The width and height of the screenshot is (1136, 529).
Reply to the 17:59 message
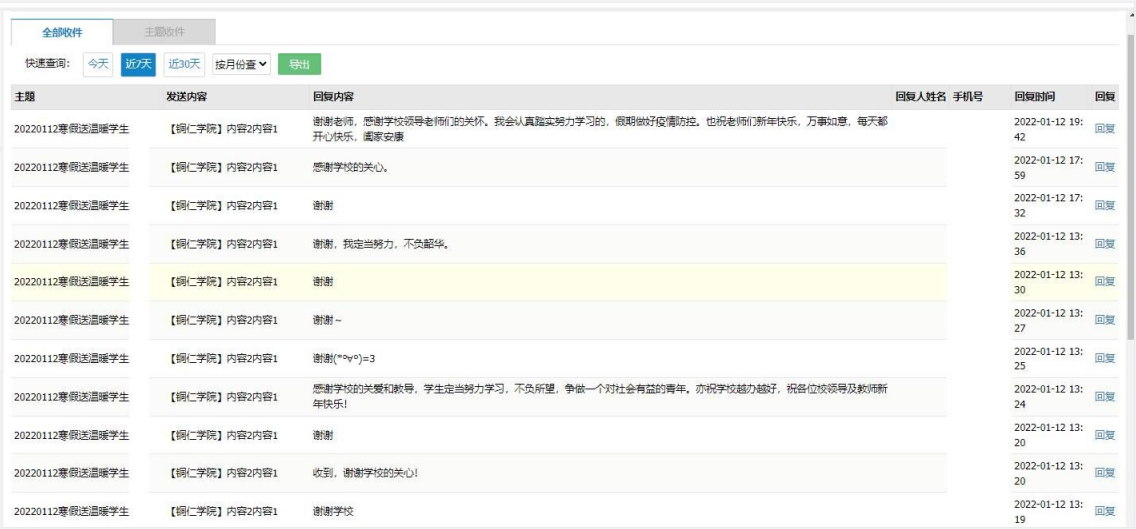(x=1105, y=167)
